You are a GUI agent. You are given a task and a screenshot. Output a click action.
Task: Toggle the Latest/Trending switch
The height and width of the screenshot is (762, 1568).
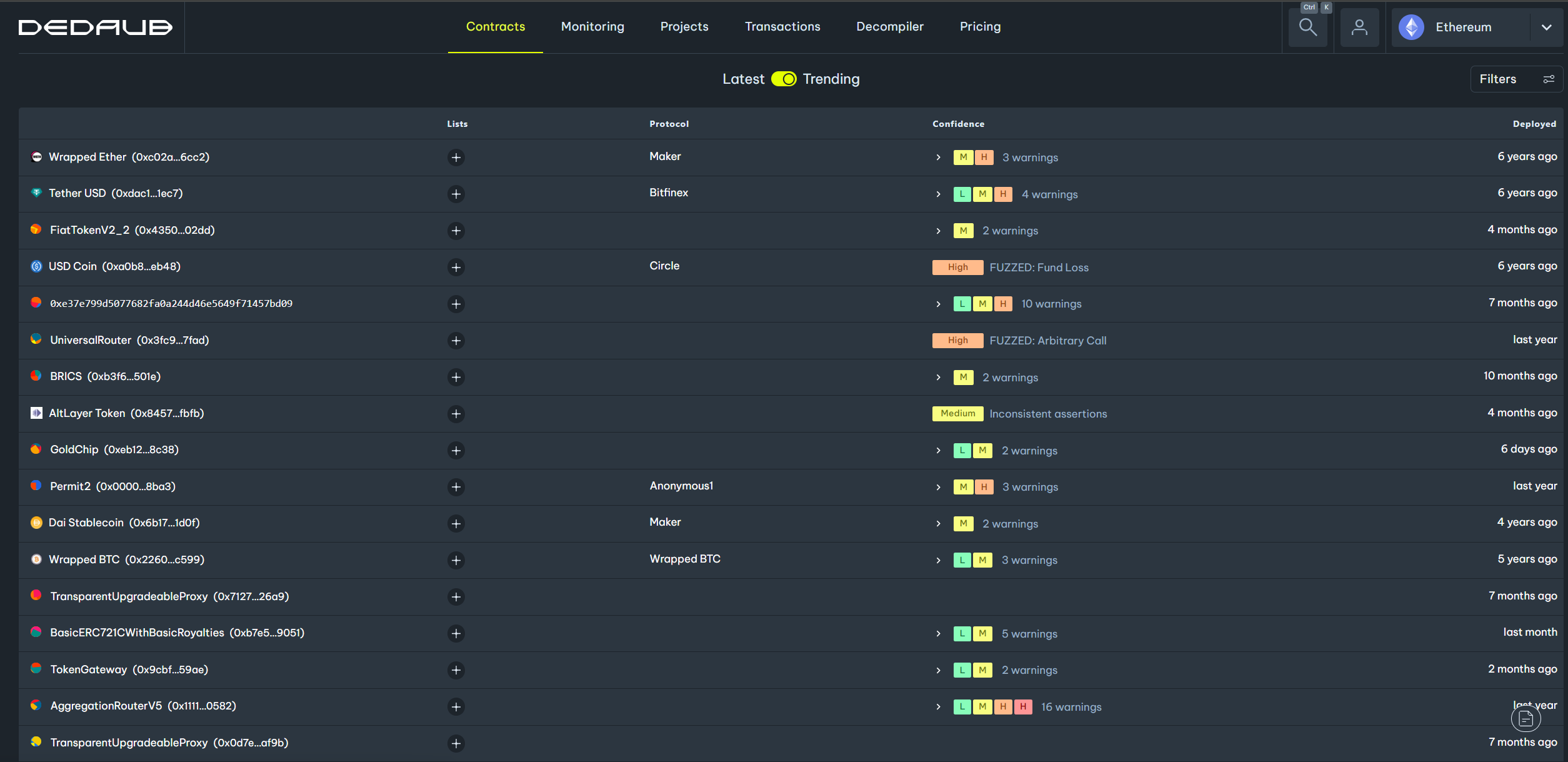pyautogui.click(x=784, y=79)
